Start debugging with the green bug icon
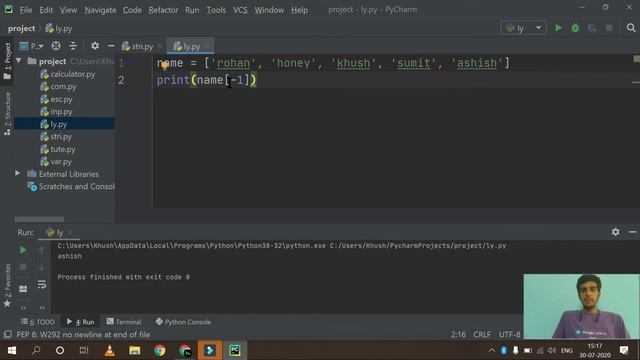 pos(575,28)
